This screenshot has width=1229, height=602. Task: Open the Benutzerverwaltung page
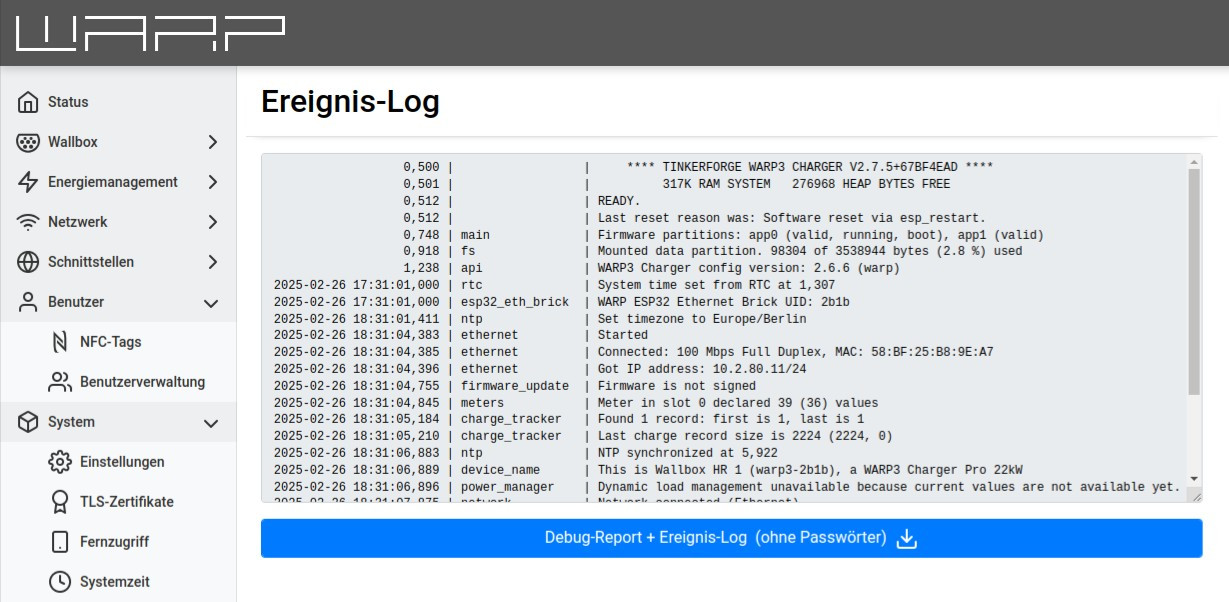(x=142, y=382)
